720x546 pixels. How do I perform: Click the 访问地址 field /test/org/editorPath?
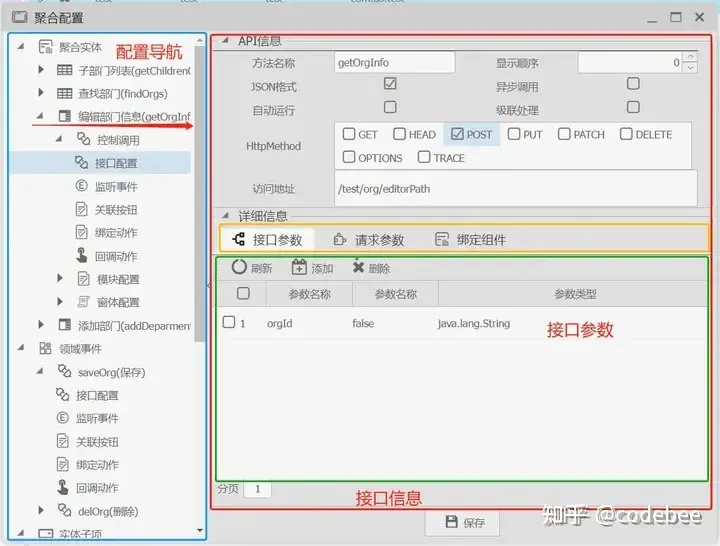pos(516,189)
